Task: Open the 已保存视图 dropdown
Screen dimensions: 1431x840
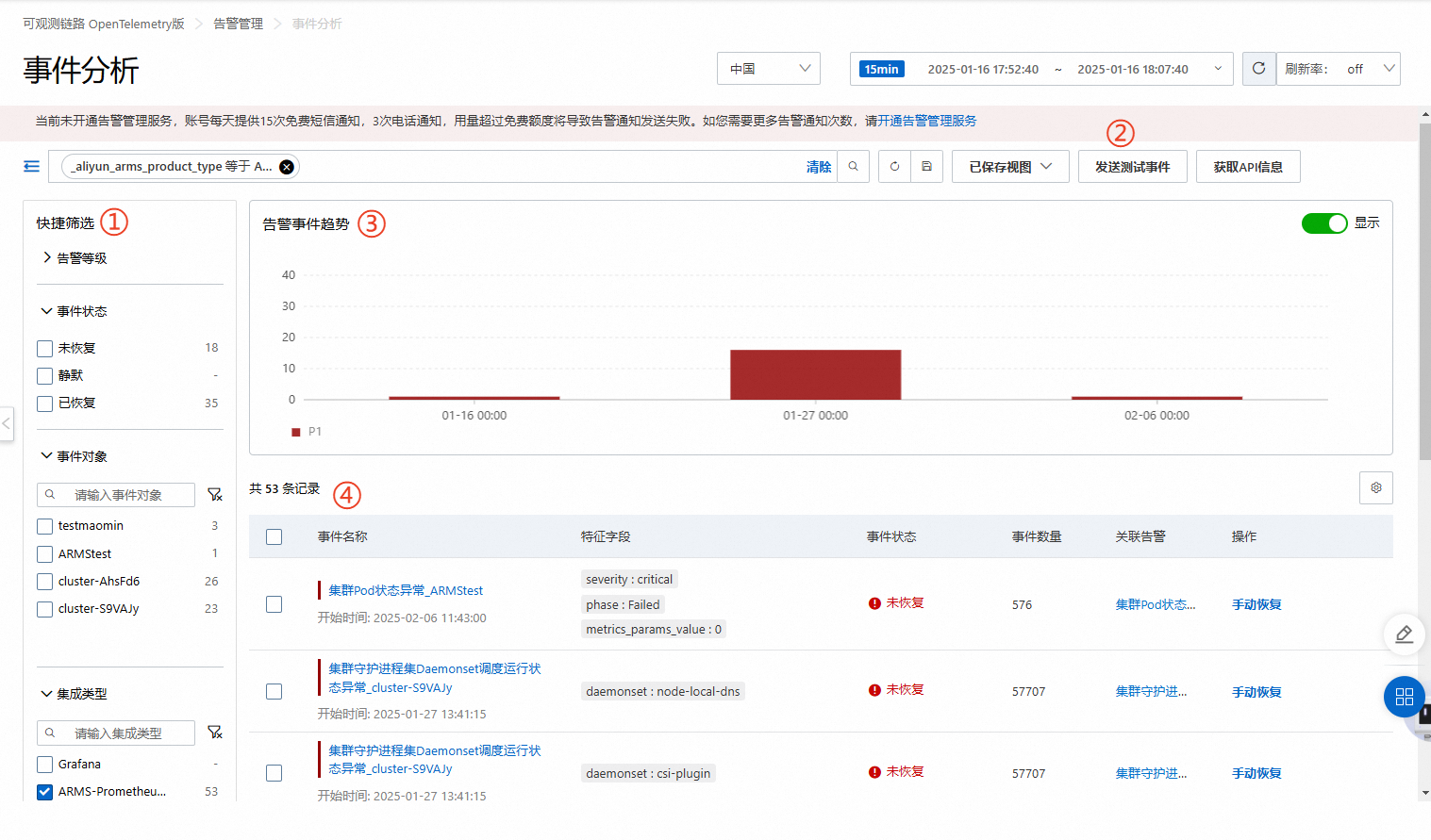Action: [1010, 167]
